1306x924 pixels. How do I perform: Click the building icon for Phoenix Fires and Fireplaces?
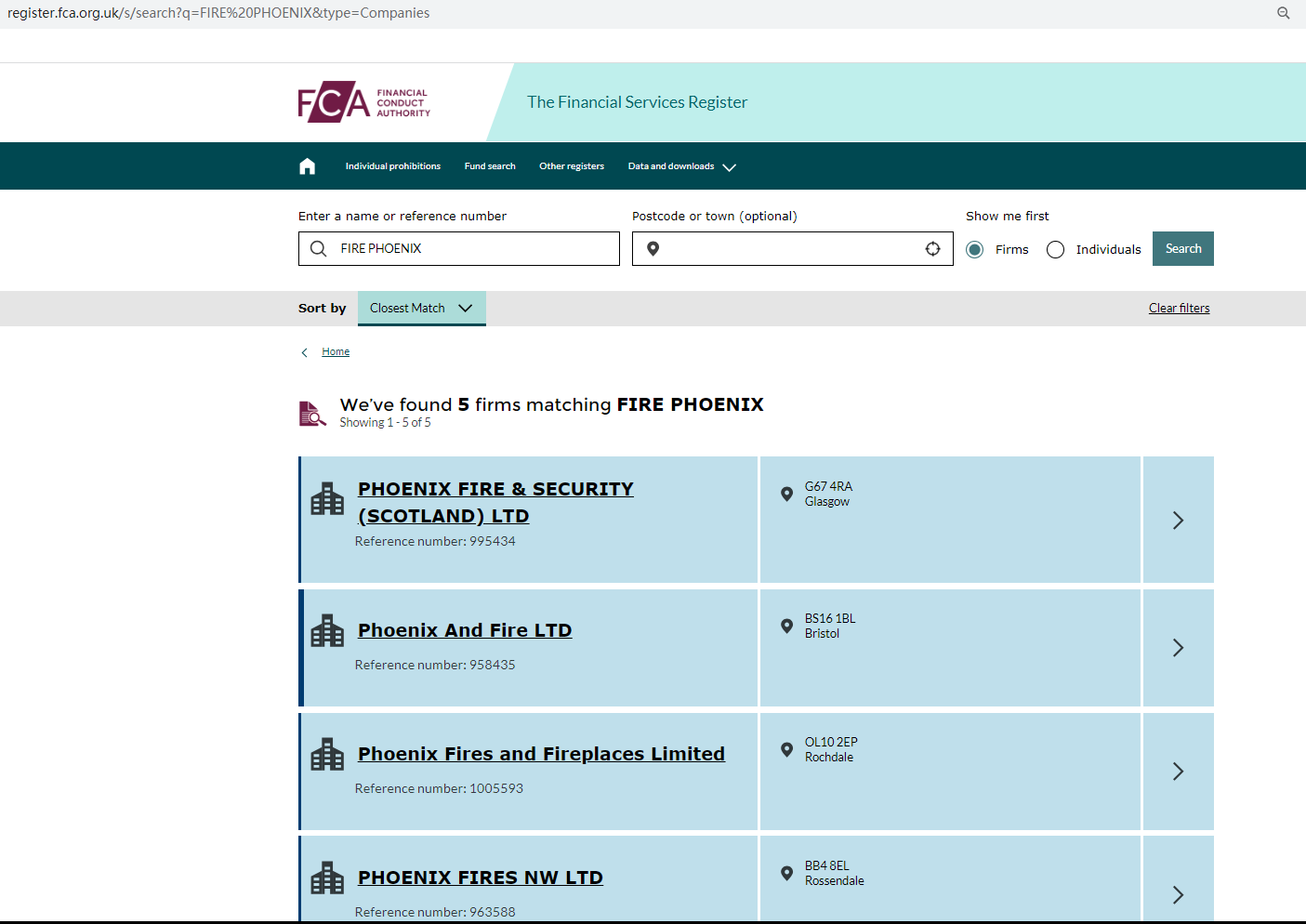click(327, 755)
